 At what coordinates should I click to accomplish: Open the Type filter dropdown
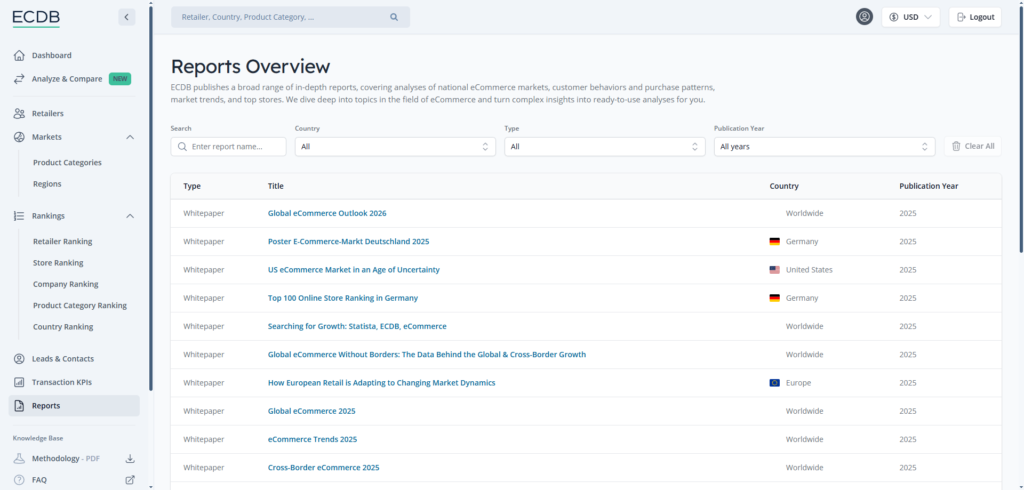click(606, 147)
